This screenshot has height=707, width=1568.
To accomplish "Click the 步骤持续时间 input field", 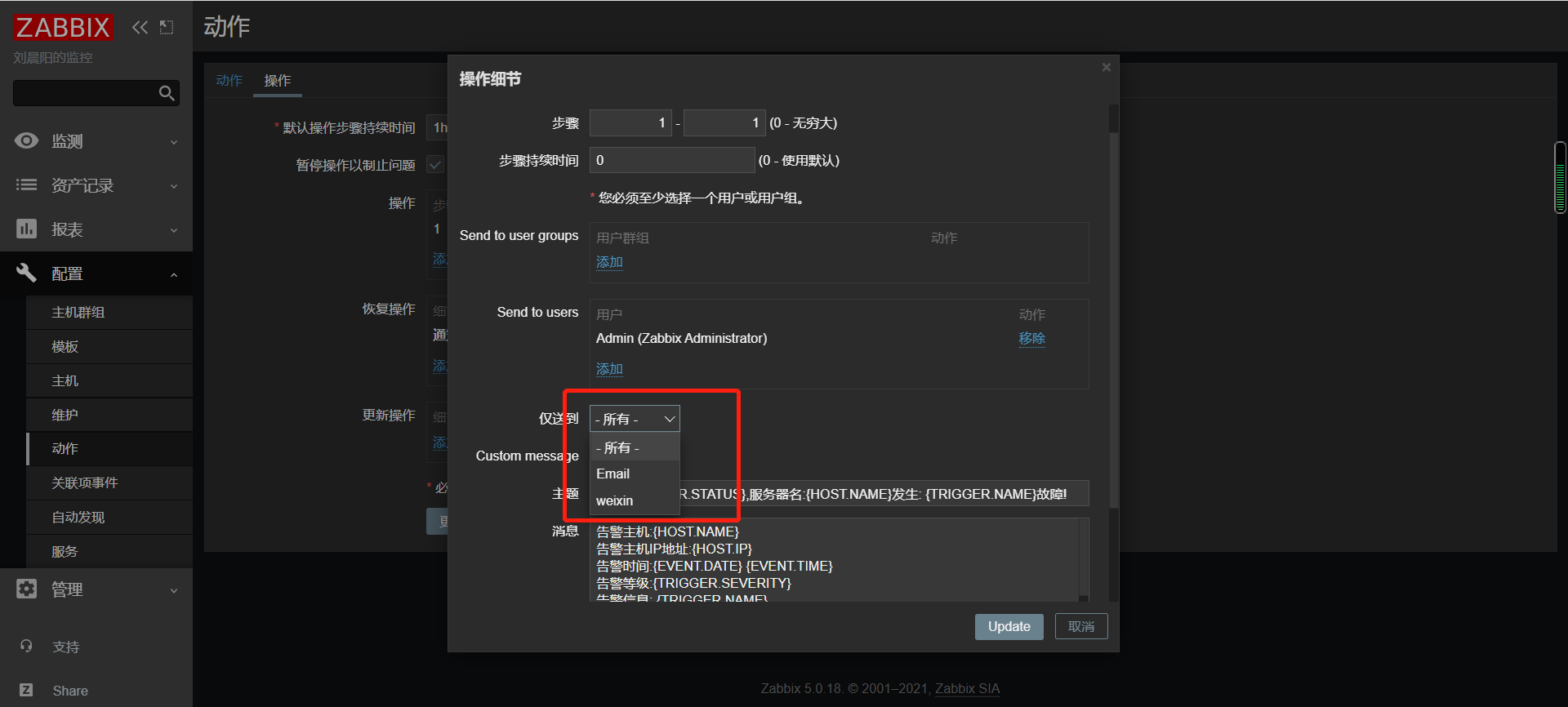I will (672, 160).
